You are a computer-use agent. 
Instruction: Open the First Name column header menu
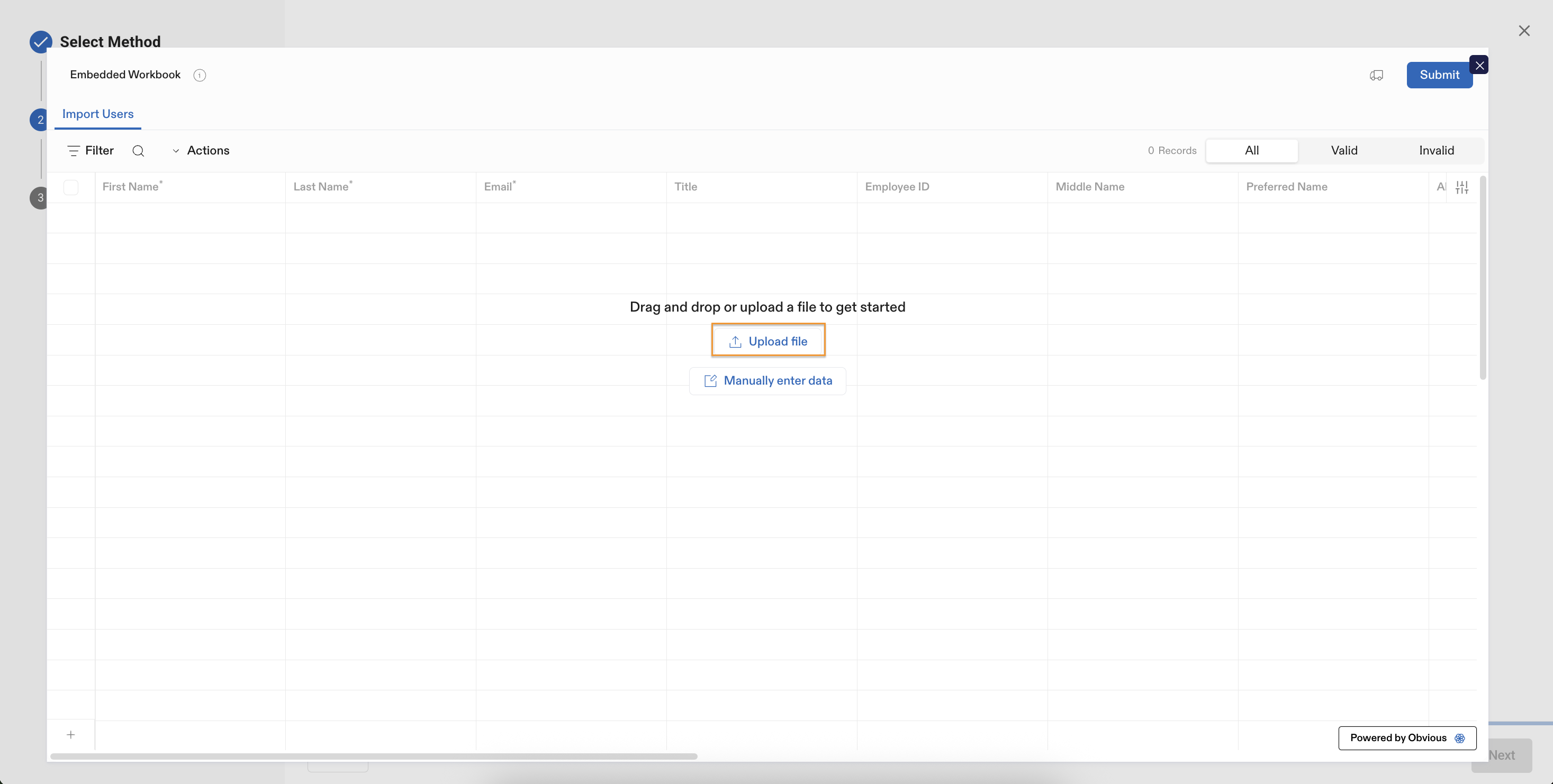pyautogui.click(x=131, y=187)
